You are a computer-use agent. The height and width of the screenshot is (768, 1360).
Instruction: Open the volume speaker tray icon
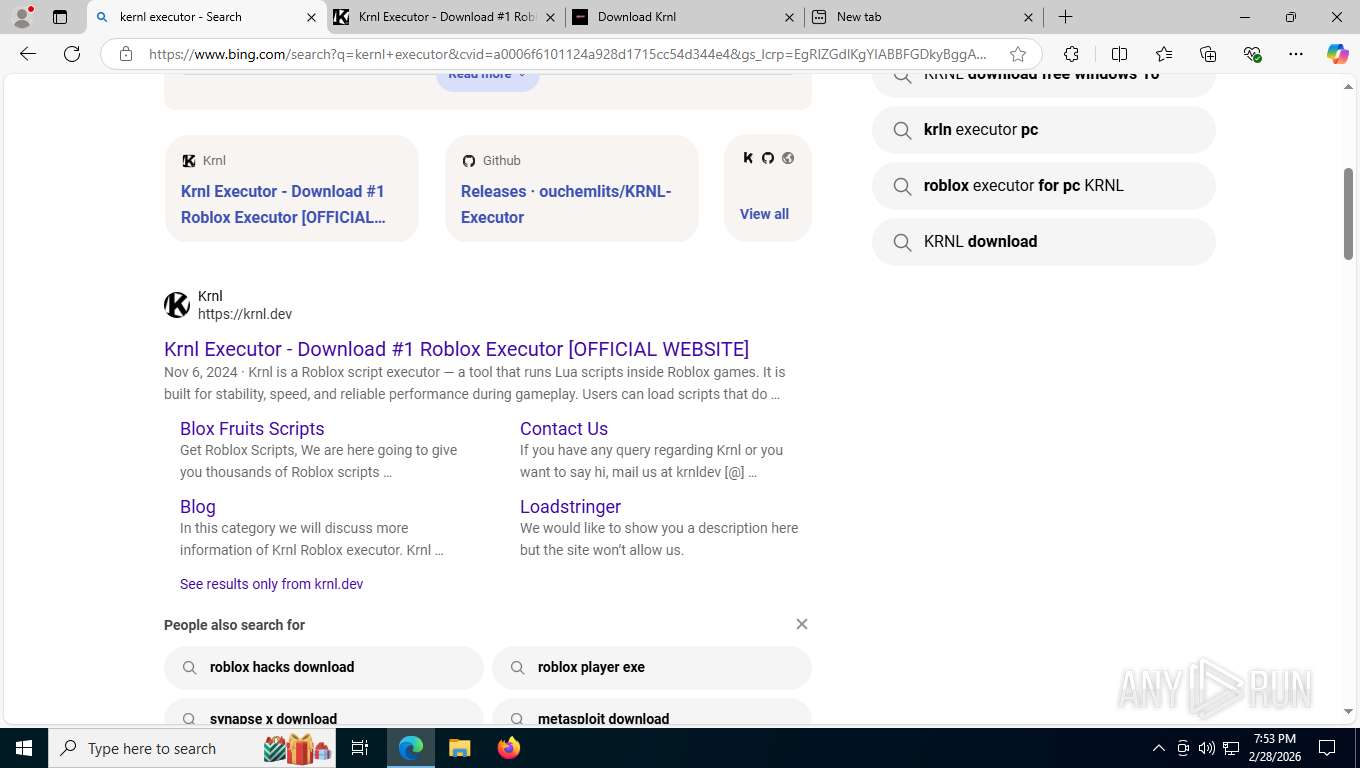(1207, 748)
